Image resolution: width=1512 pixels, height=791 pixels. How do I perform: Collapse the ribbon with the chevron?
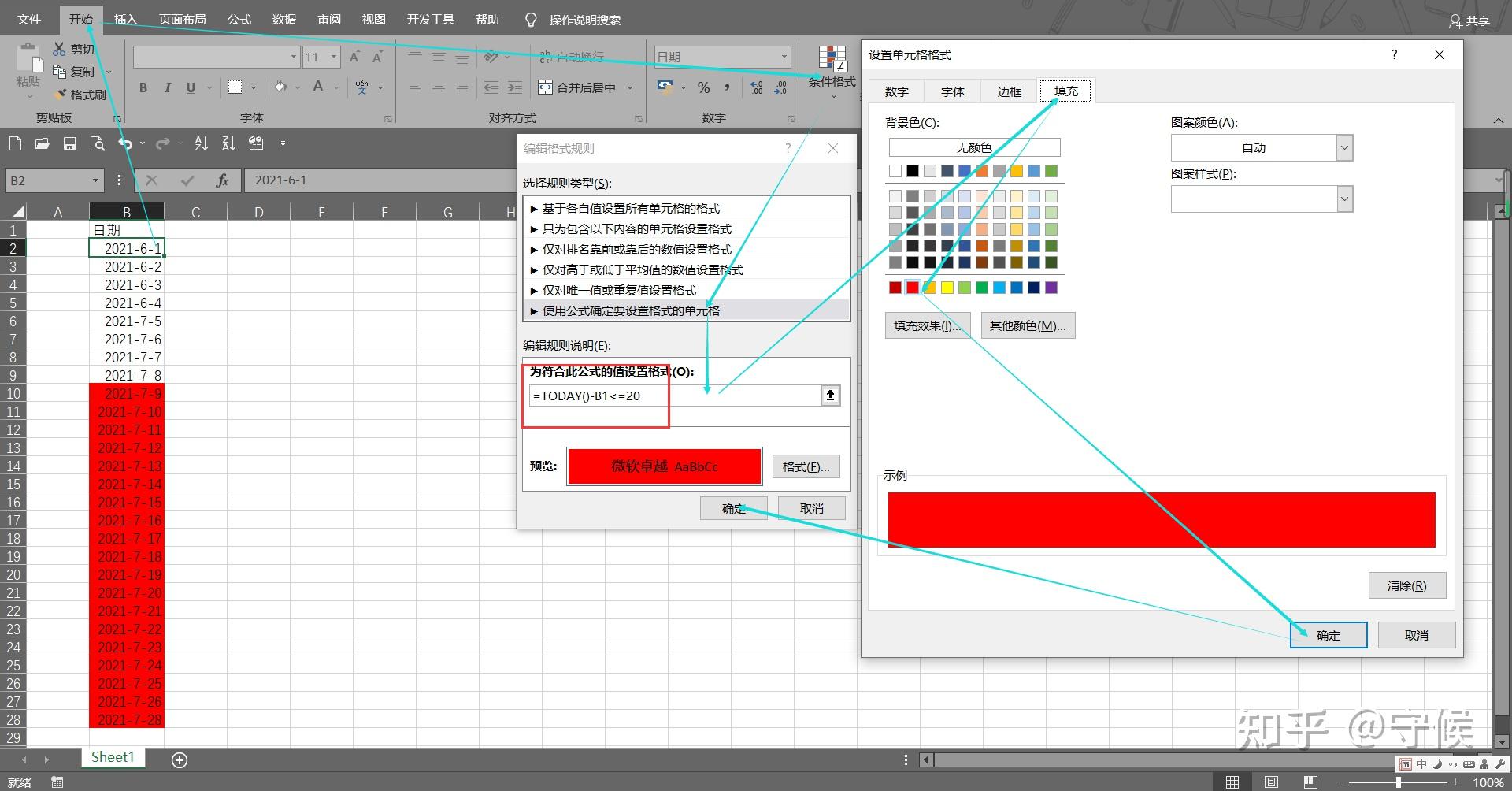[1498, 120]
